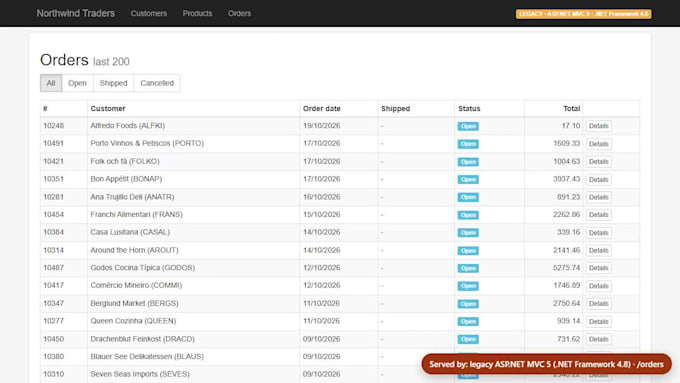Open Details for order 10314

pos(598,250)
